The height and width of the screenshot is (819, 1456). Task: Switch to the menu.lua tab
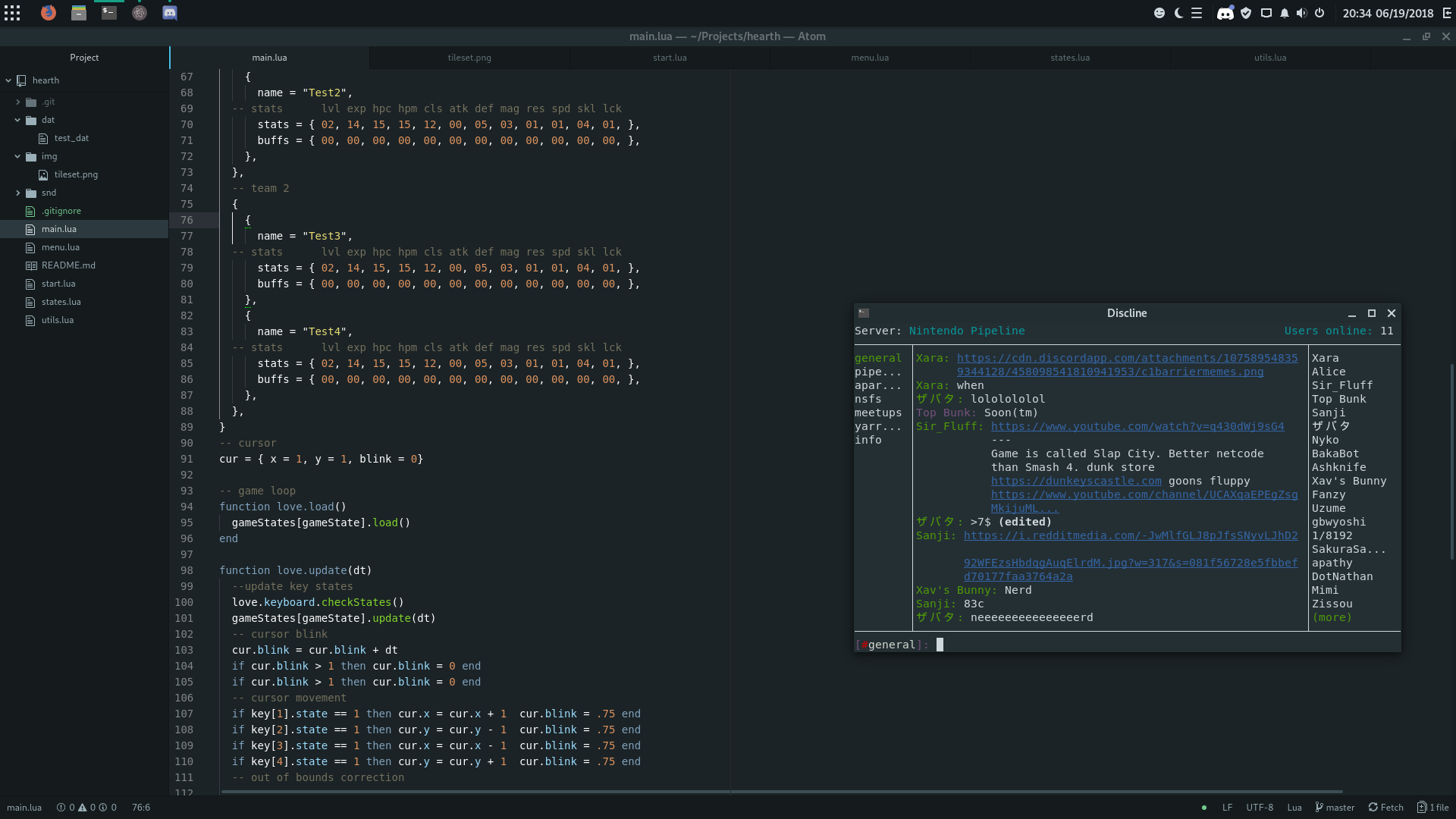(x=870, y=58)
